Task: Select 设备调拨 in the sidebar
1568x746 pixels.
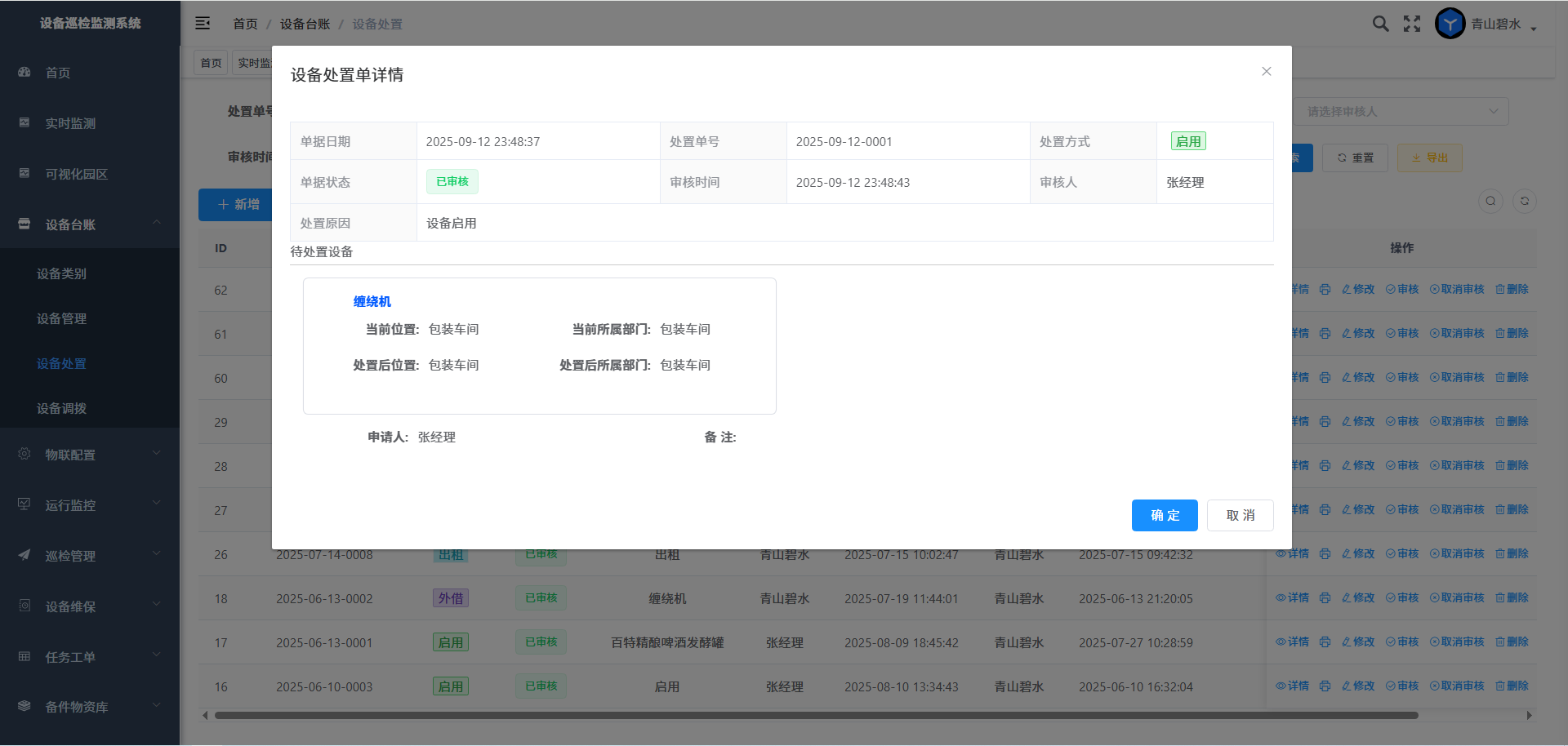Action: (61, 408)
